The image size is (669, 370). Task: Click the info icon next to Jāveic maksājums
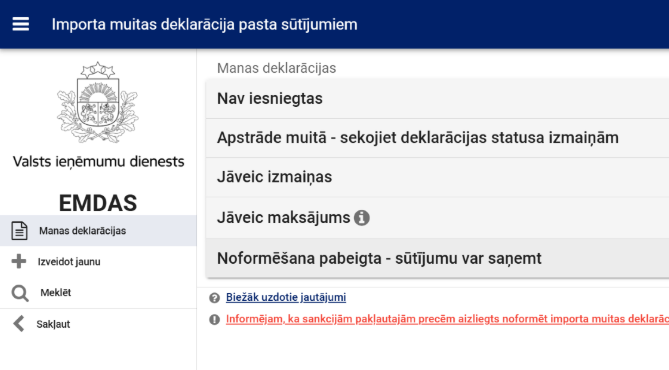pos(361,218)
